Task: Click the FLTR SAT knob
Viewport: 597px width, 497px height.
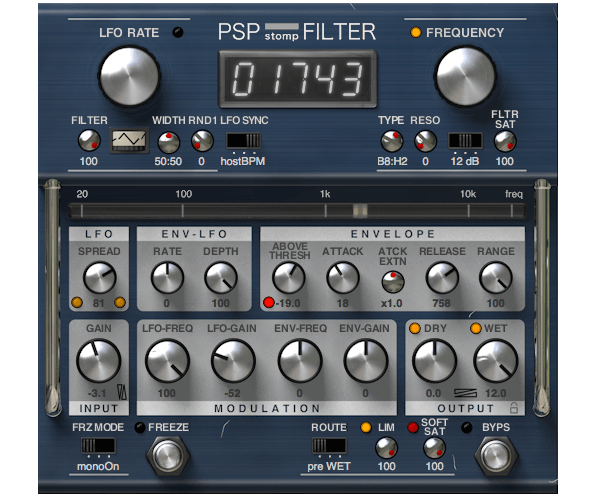Action: click(505, 141)
